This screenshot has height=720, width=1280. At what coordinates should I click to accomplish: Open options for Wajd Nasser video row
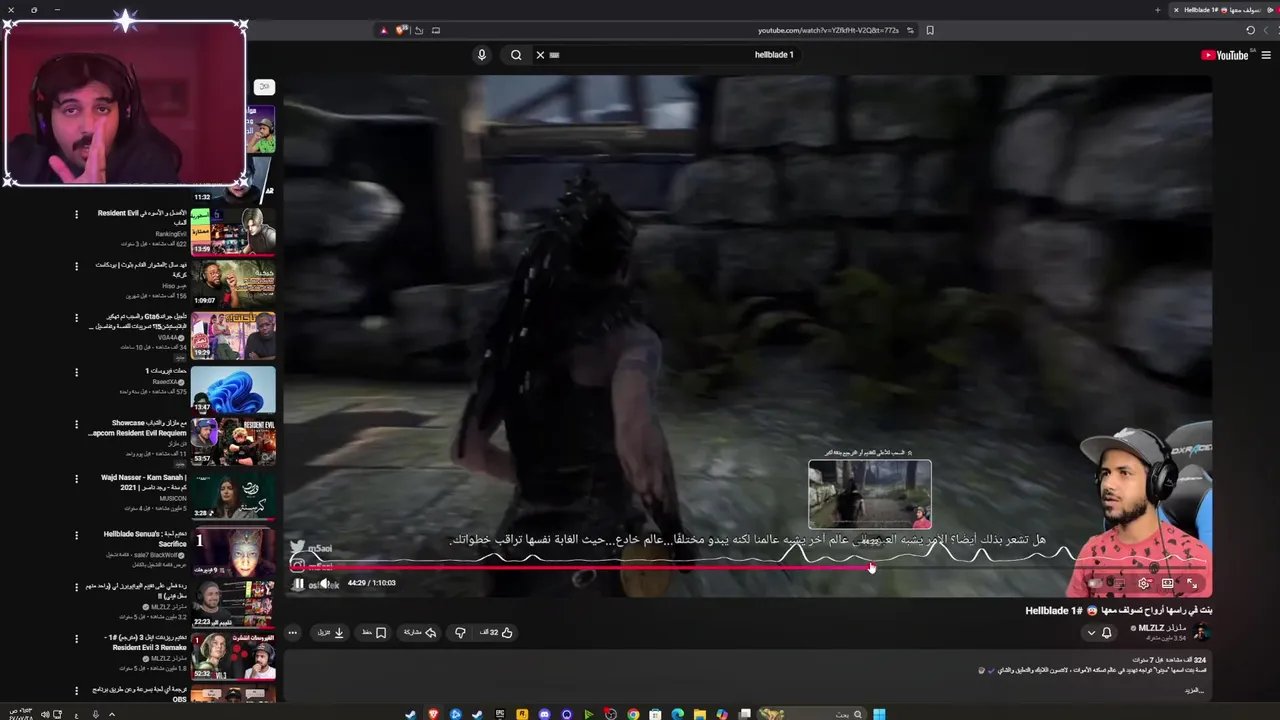(76, 479)
